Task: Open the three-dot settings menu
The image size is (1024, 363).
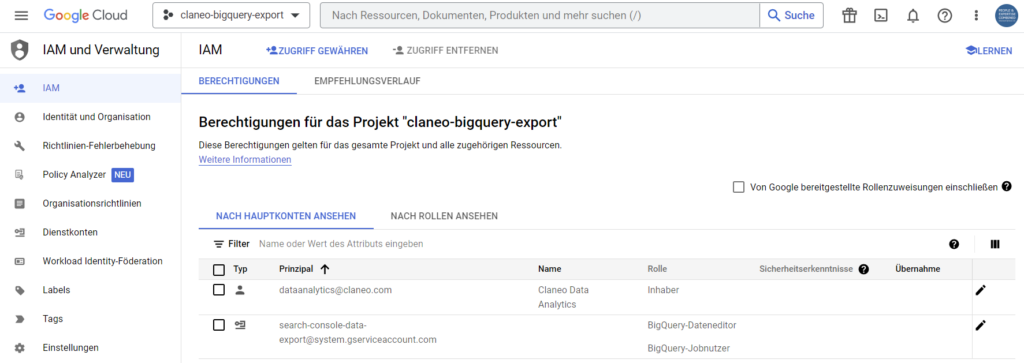Action: pyautogui.click(x=976, y=16)
